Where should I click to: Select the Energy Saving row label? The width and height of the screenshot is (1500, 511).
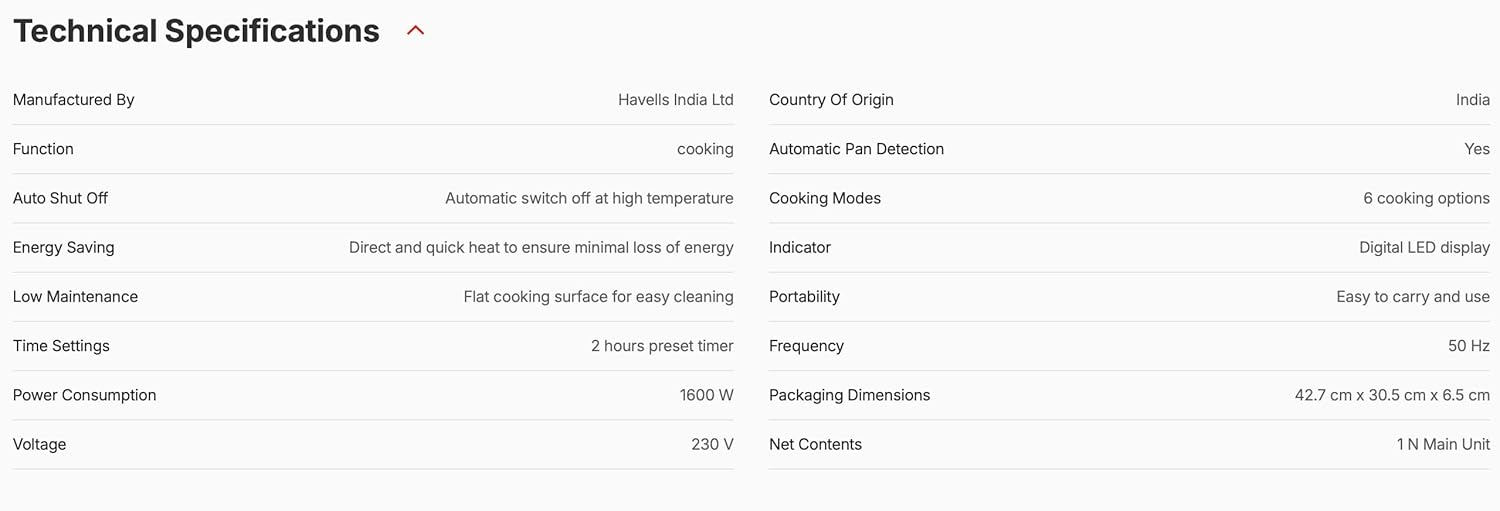point(63,247)
